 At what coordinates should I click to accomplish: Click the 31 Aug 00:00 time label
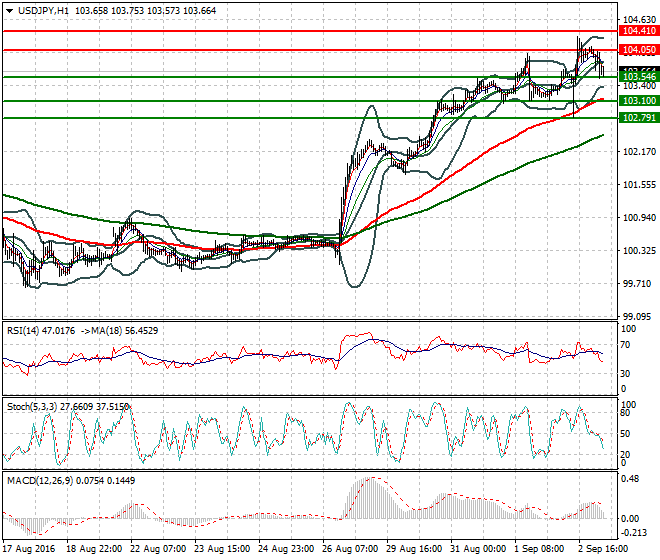click(478, 549)
